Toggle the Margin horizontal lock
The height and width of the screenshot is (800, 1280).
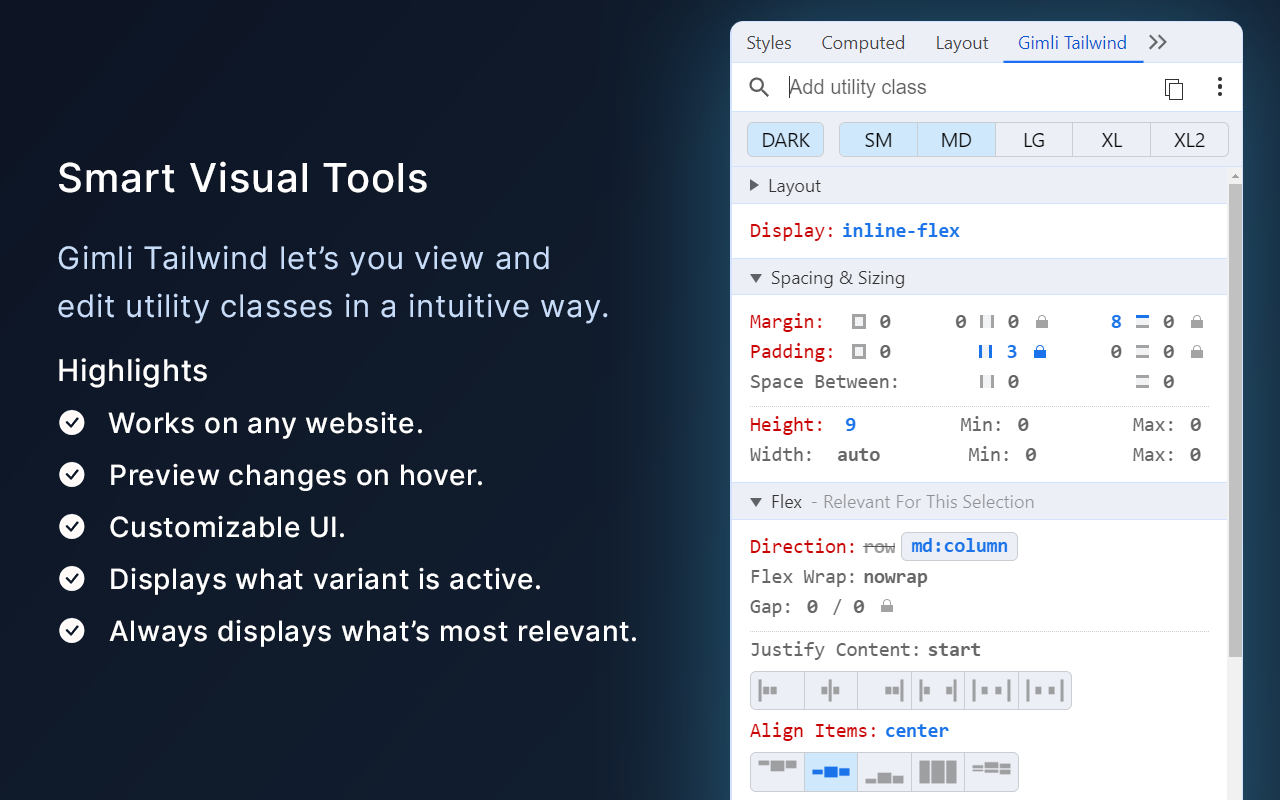(x=1042, y=322)
